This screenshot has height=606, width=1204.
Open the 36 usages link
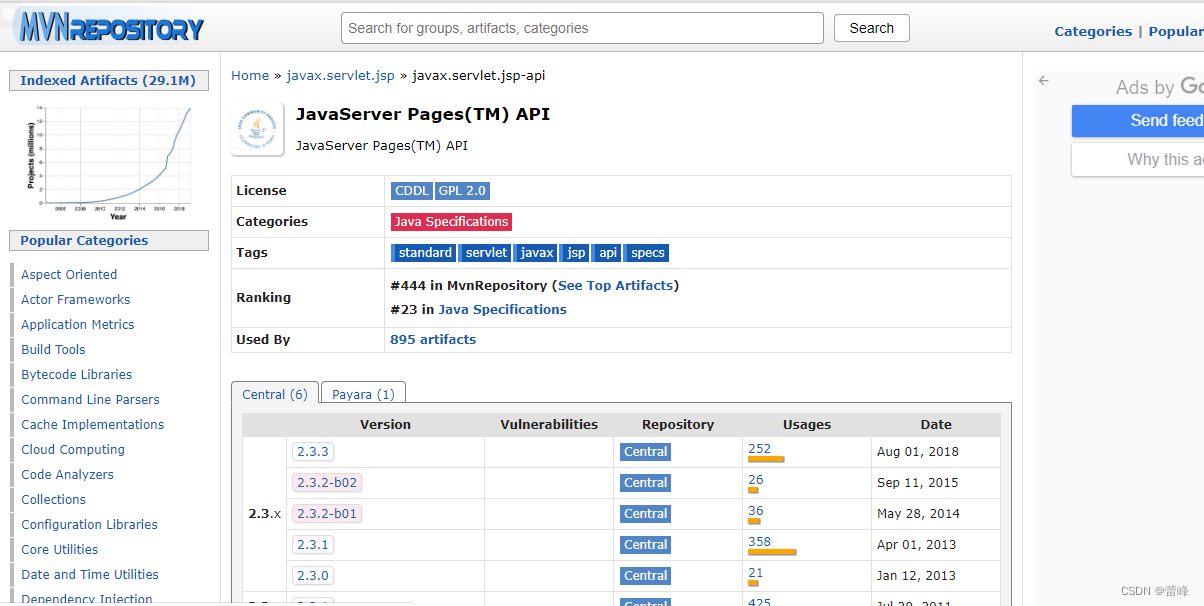click(755, 510)
